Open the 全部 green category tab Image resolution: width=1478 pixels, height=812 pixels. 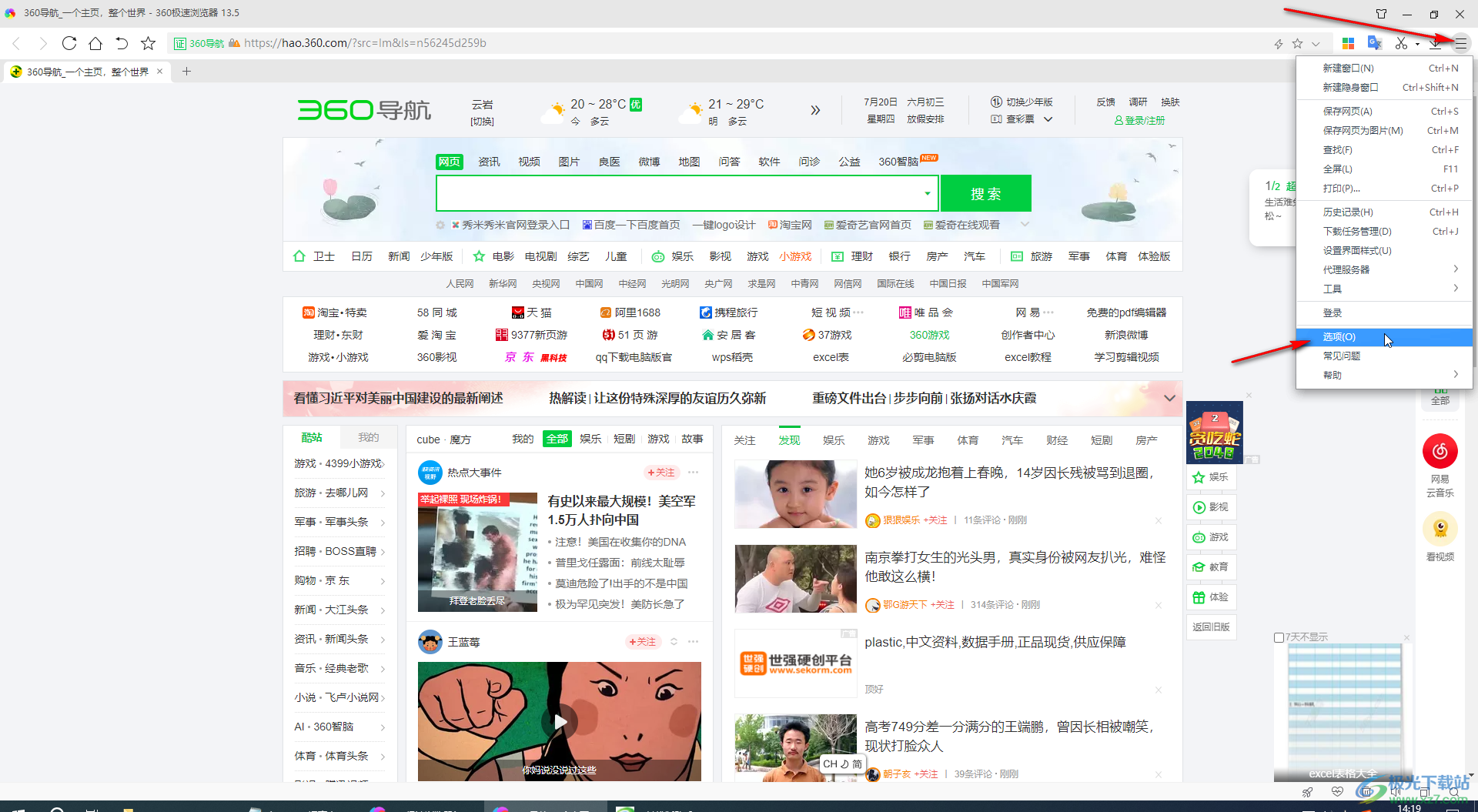tap(557, 439)
